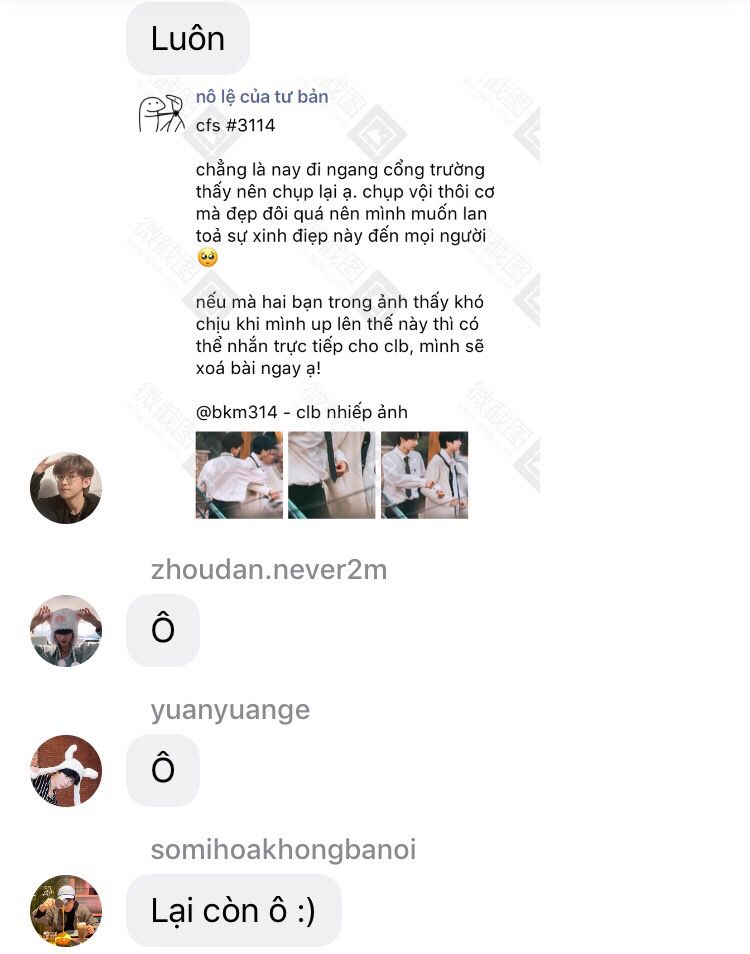Viewport: 750px width, 954px height.
Task: Tap the doodle avatar of nô lệ của tư bản
Action: (161, 113)
